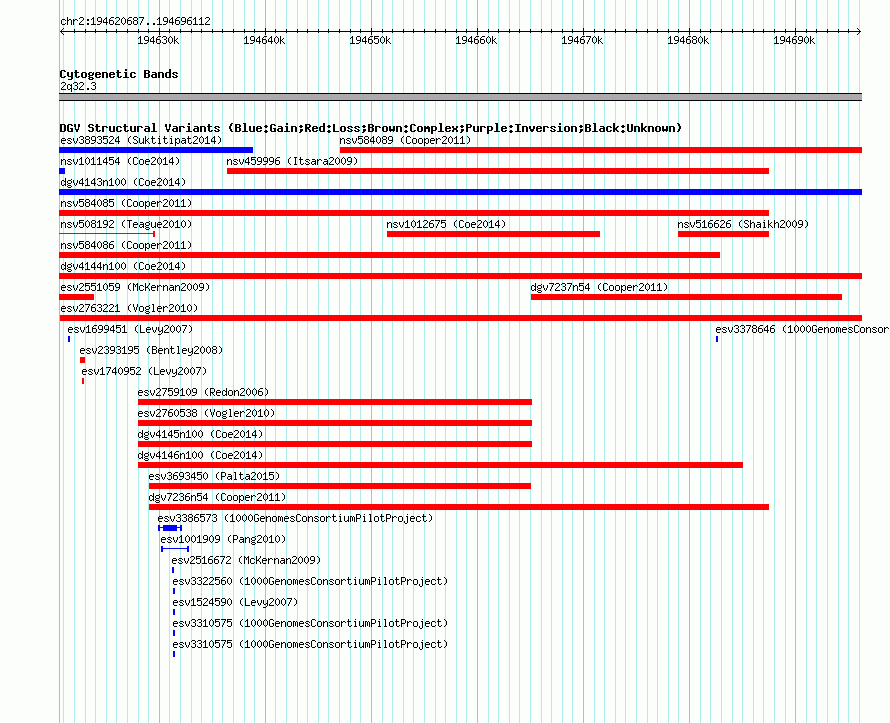This screenshot has height=723, width=890.
Task: Click the red bar under nsv459996
Action: coord(498,171)
